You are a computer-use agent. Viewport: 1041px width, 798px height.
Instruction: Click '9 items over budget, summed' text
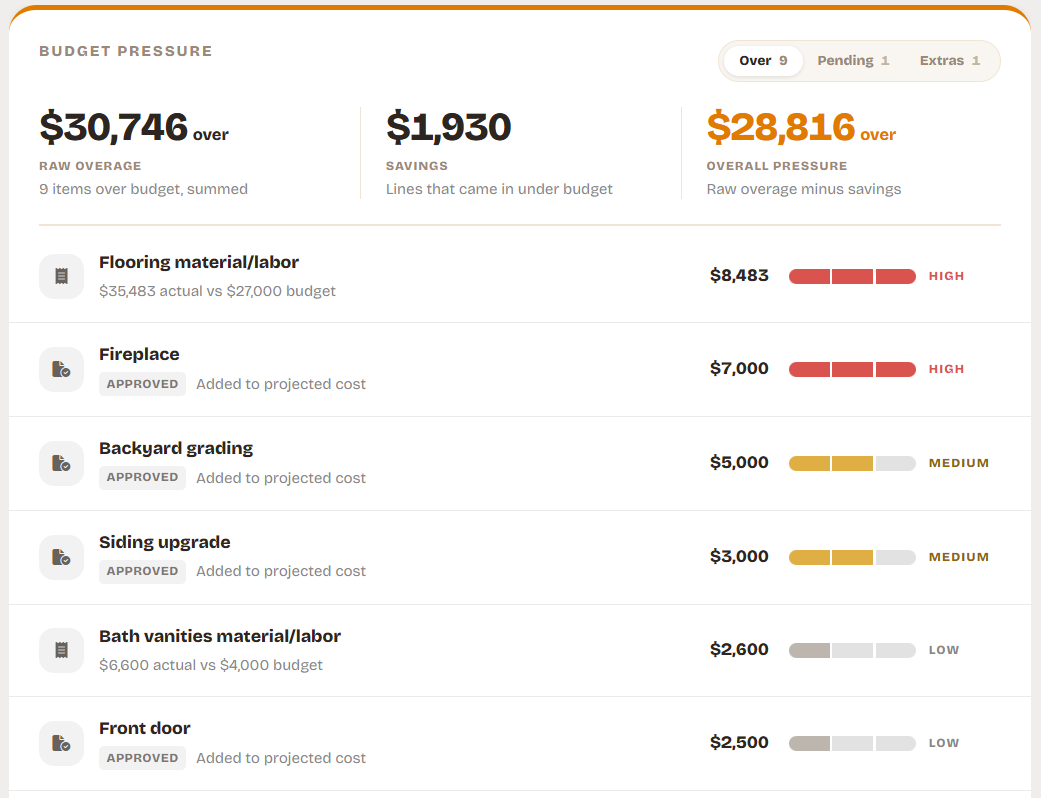143,189
